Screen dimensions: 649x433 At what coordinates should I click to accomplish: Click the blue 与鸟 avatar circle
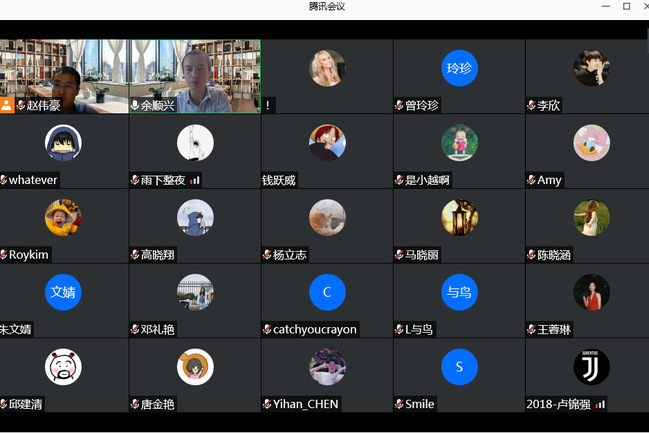click(459, 292)
